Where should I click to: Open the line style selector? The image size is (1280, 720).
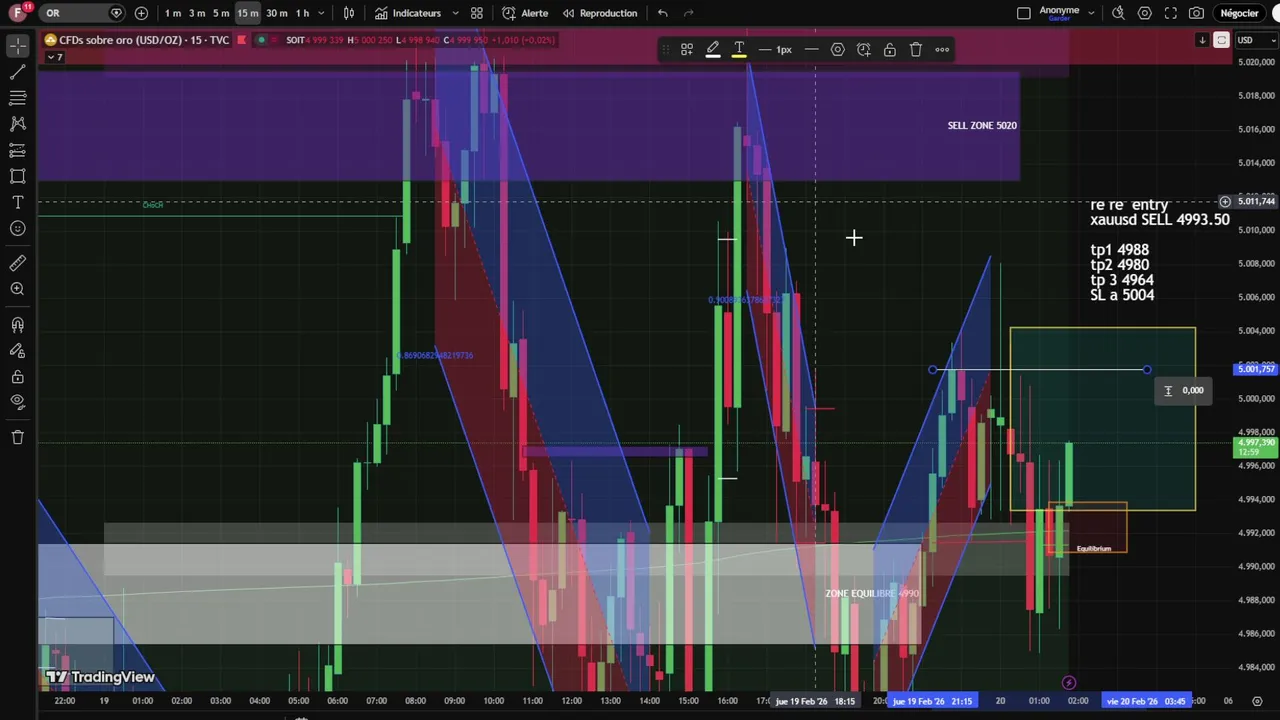(811, 49)
